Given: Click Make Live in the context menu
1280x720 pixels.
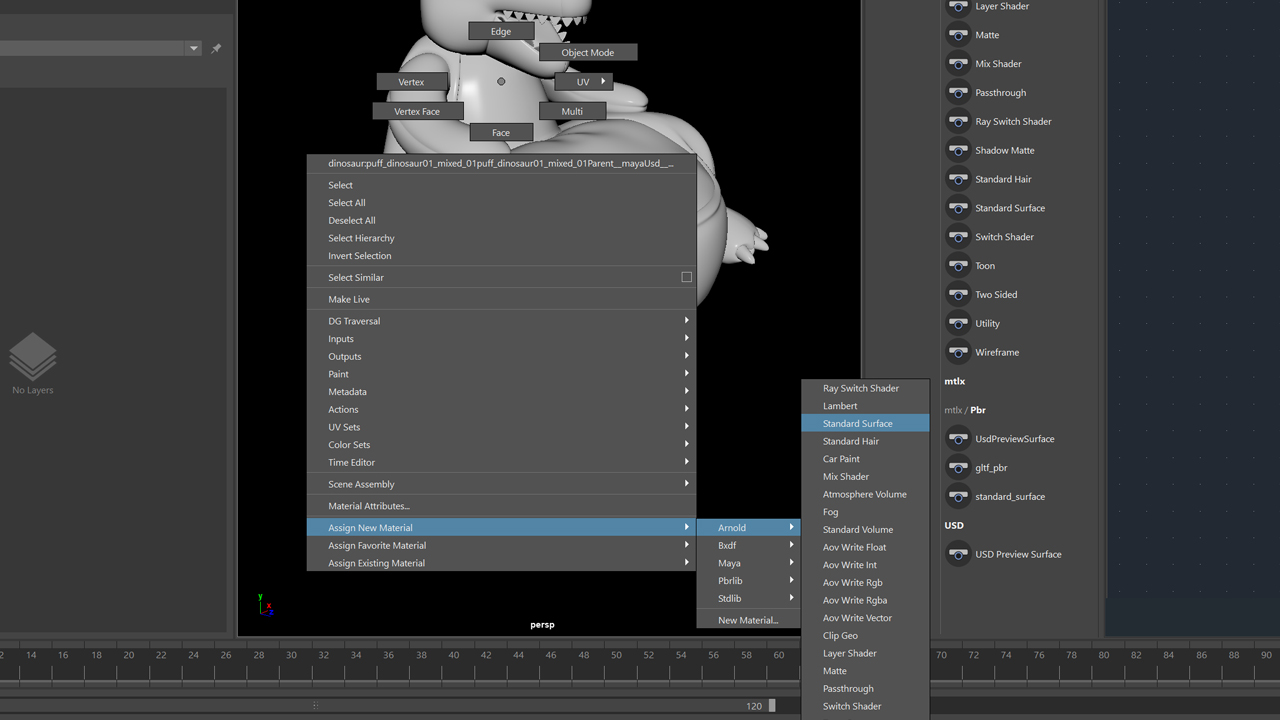Looking at the screenshot, I should (x=501, y=300).
